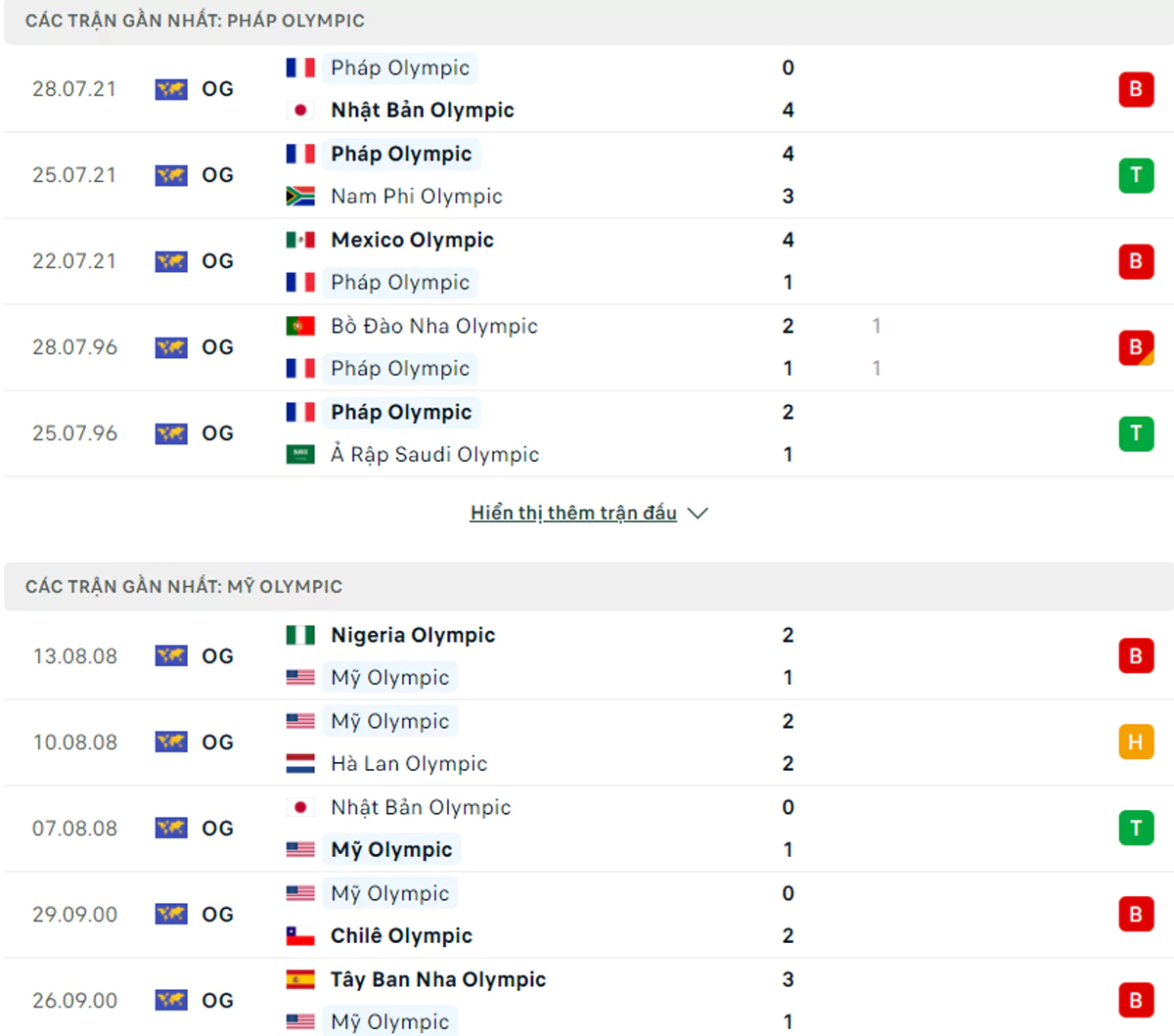Click date 25.07.96
The width and height of the screenshot is (1174, 1036).
point(74,433)
